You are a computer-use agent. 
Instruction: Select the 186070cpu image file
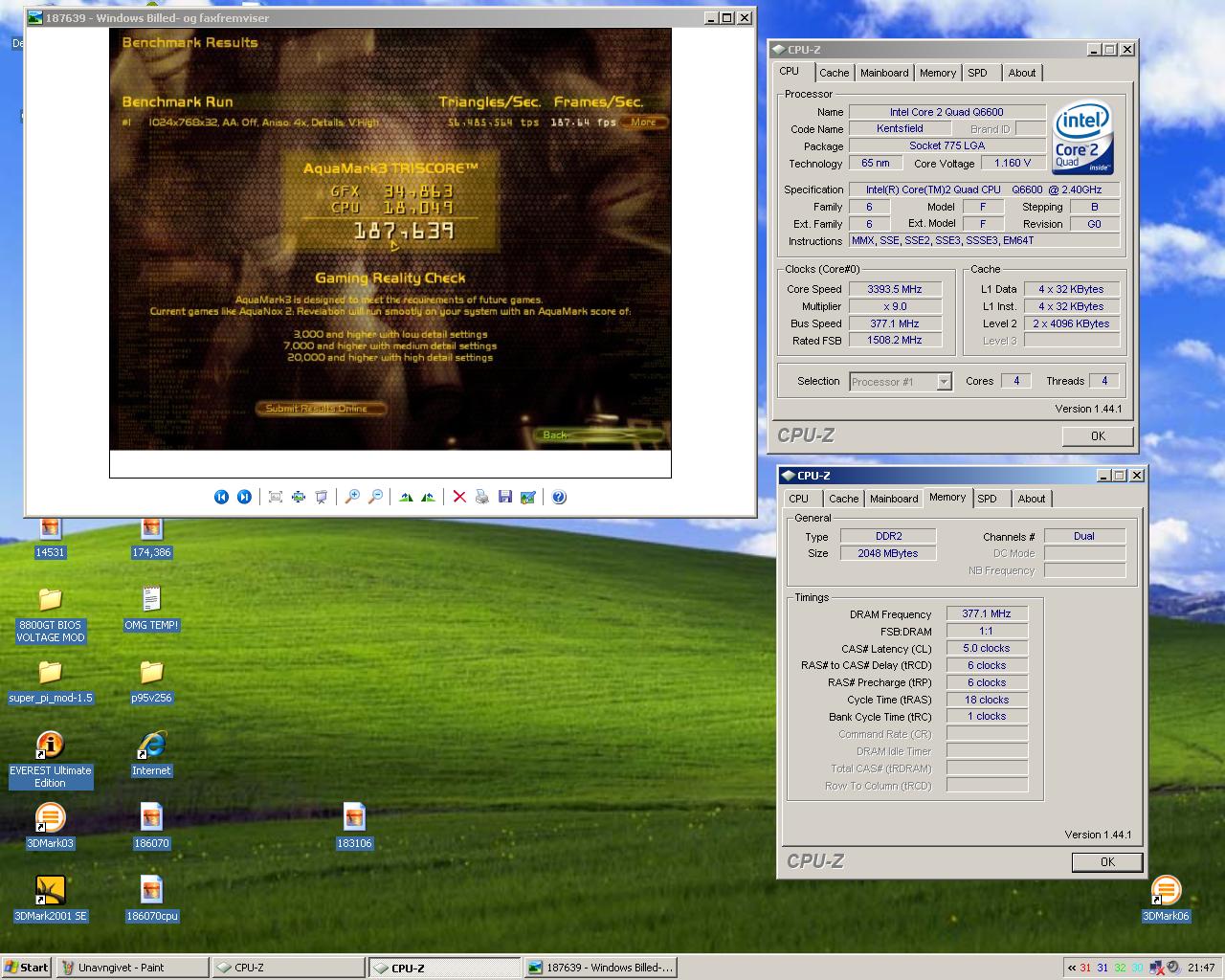151,899
